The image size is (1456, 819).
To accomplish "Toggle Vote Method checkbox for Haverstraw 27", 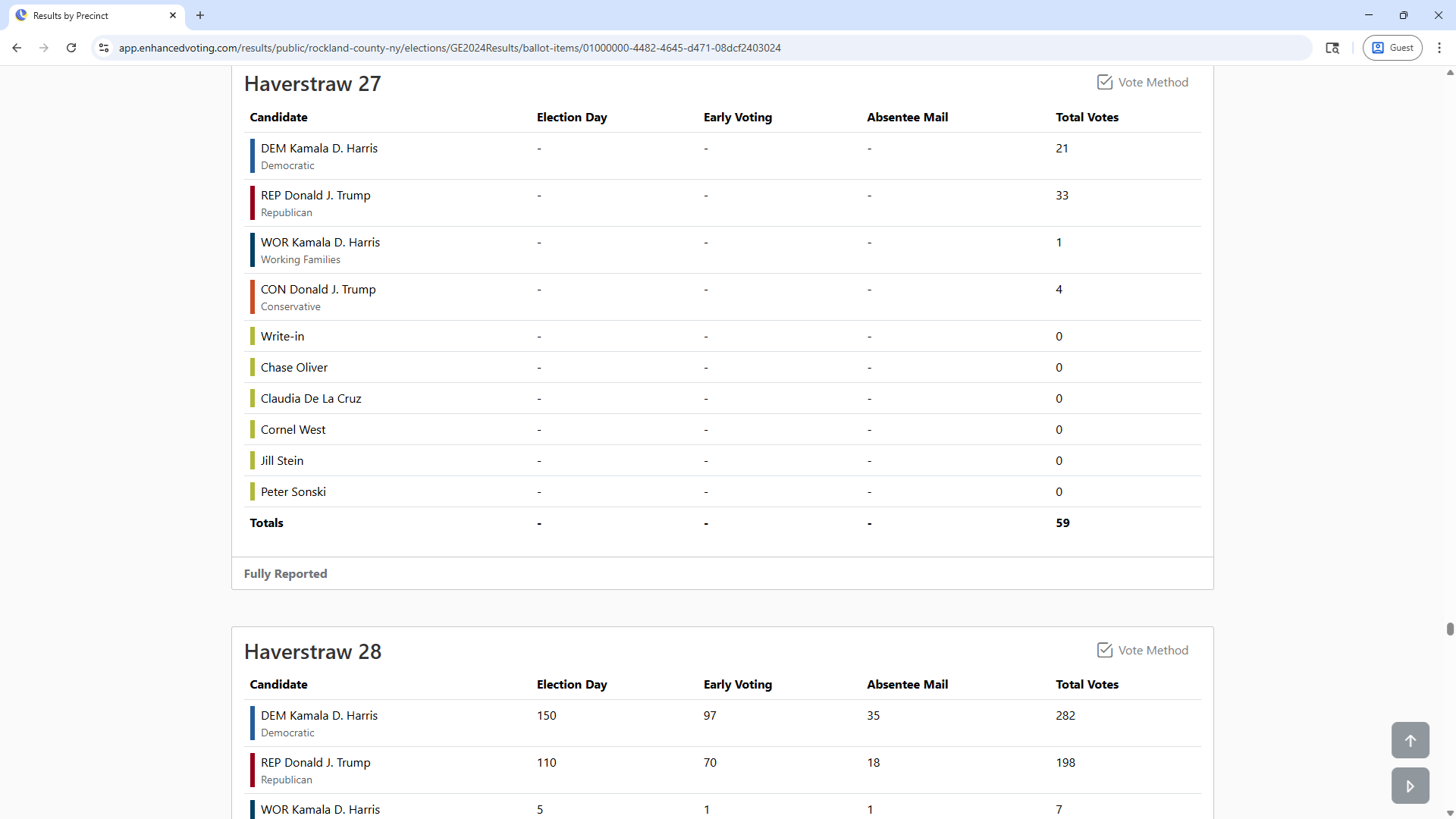I will [x=1105, y=82].
